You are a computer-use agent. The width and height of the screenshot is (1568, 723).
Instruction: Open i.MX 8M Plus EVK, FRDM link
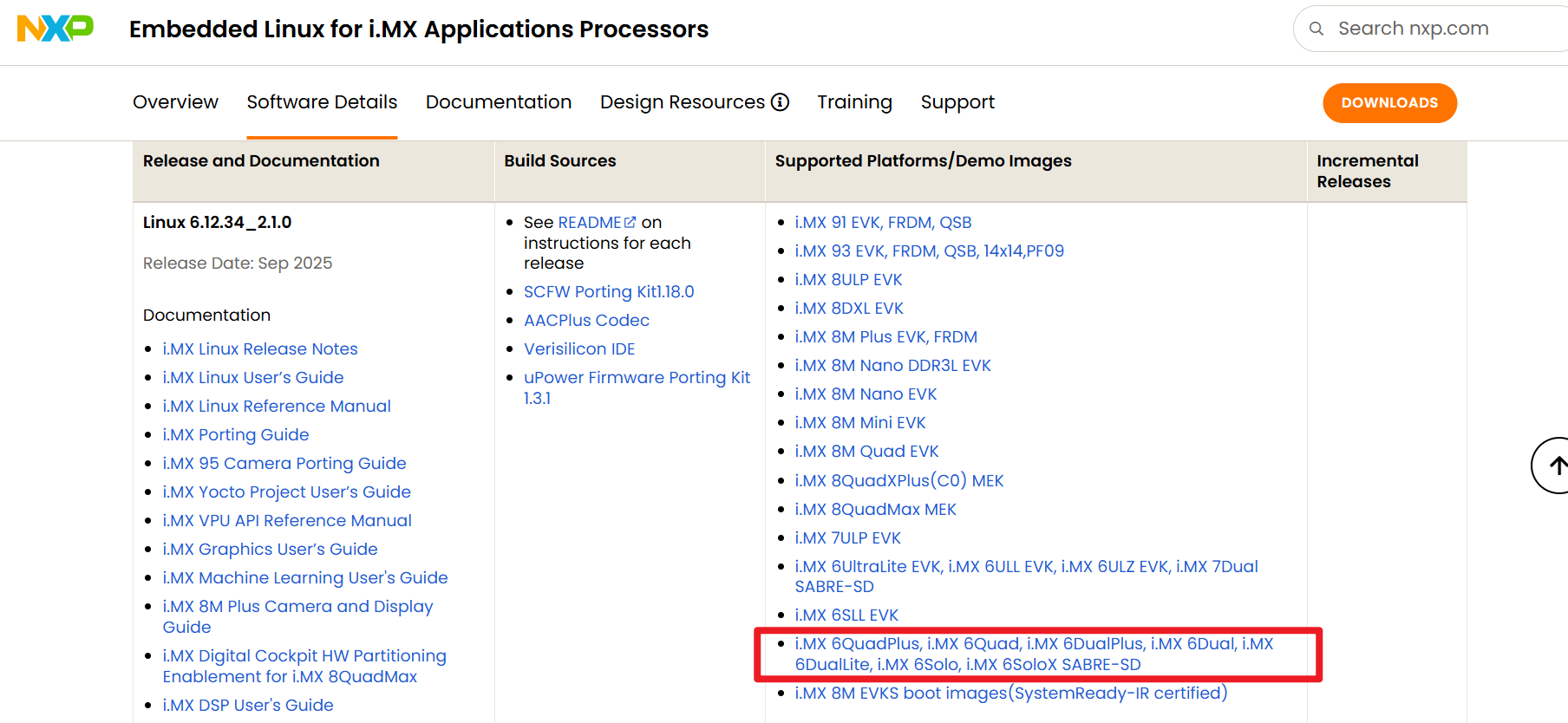[885, 336]
